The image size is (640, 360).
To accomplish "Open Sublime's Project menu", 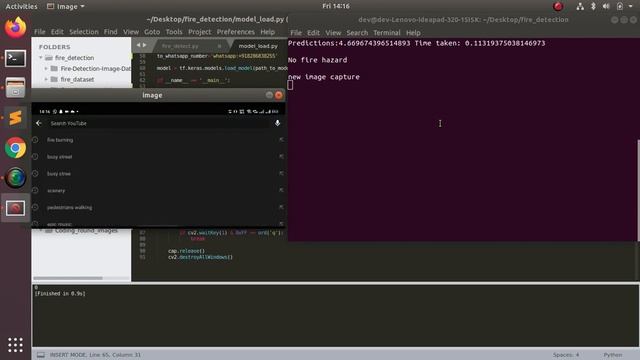I will [200, 32].
